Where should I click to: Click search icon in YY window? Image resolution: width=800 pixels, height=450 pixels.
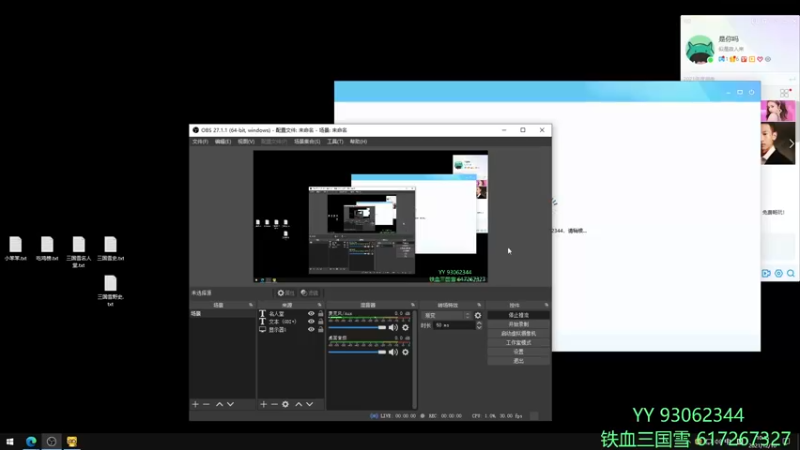tap(791, 273)
